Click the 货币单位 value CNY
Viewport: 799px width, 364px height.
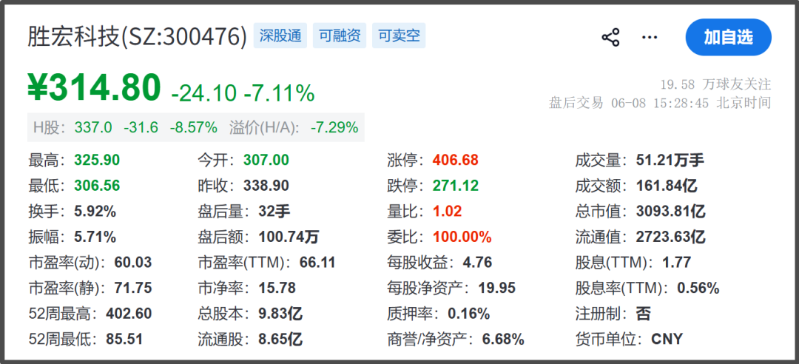(x=667, y=339)
